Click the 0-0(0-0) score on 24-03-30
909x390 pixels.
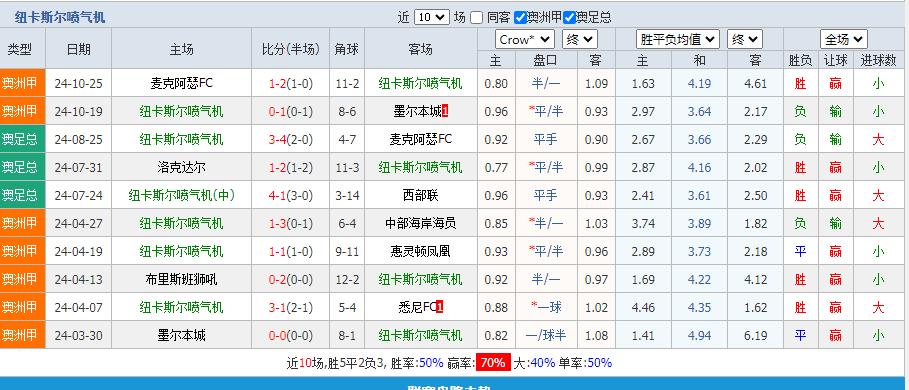(x=290, y=335)
